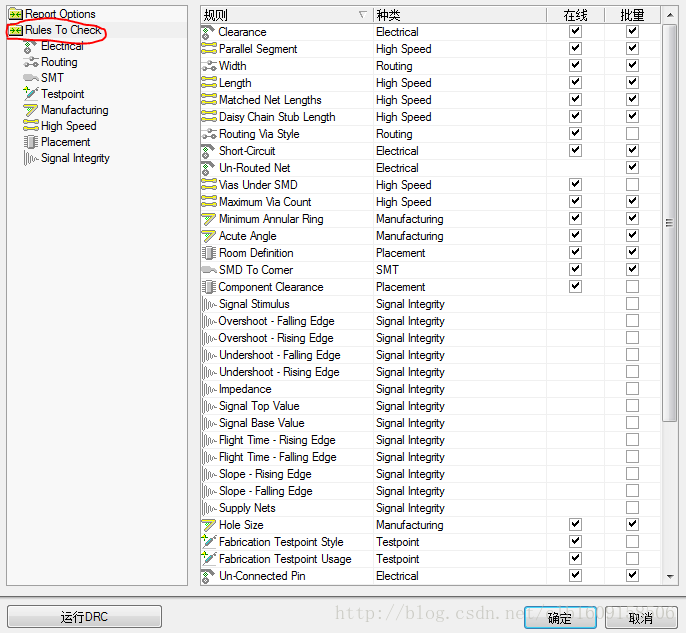The image size is (686, 633).
Task: Click the Report Options folder icon
Action: pos(16,14)
